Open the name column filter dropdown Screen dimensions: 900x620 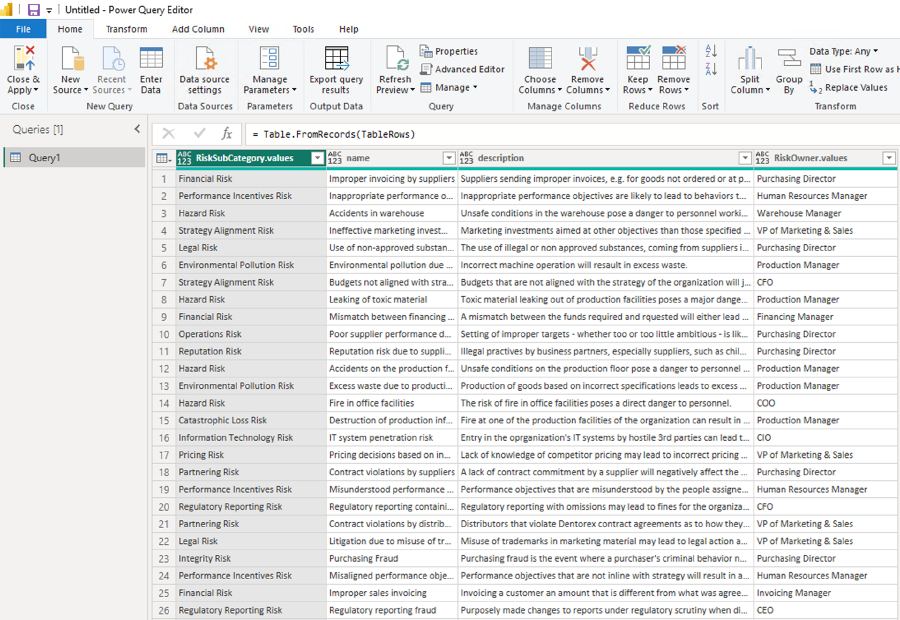pos(449,158)
